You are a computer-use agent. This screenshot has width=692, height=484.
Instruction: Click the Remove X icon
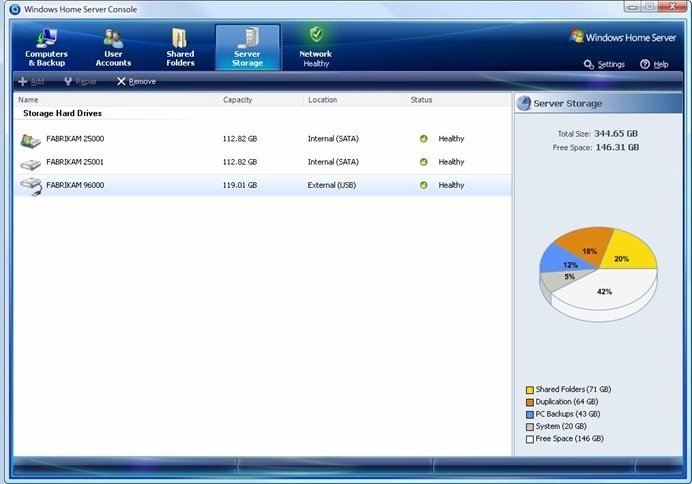pos(121,82)
